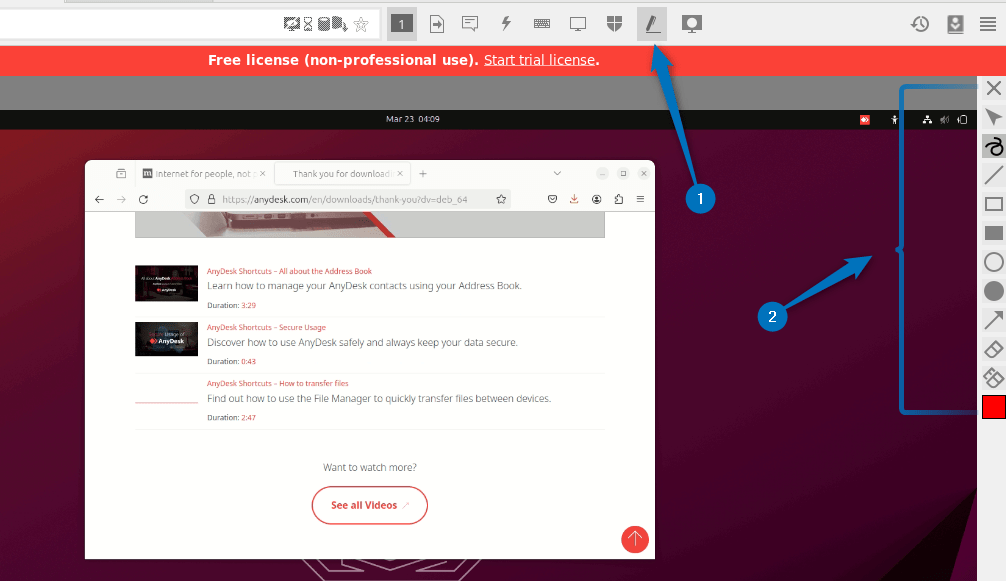Select the monitor 1 display tab
Screen dimensions: 1006x581
(401, 23)
